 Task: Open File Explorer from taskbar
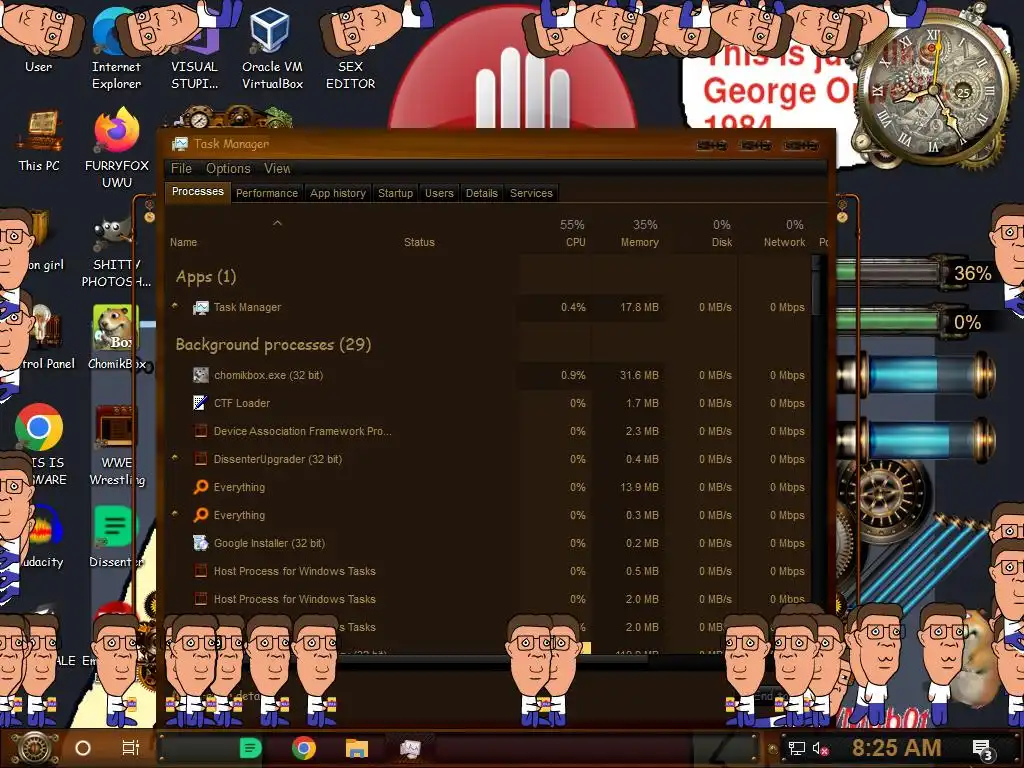pos(357,748)
